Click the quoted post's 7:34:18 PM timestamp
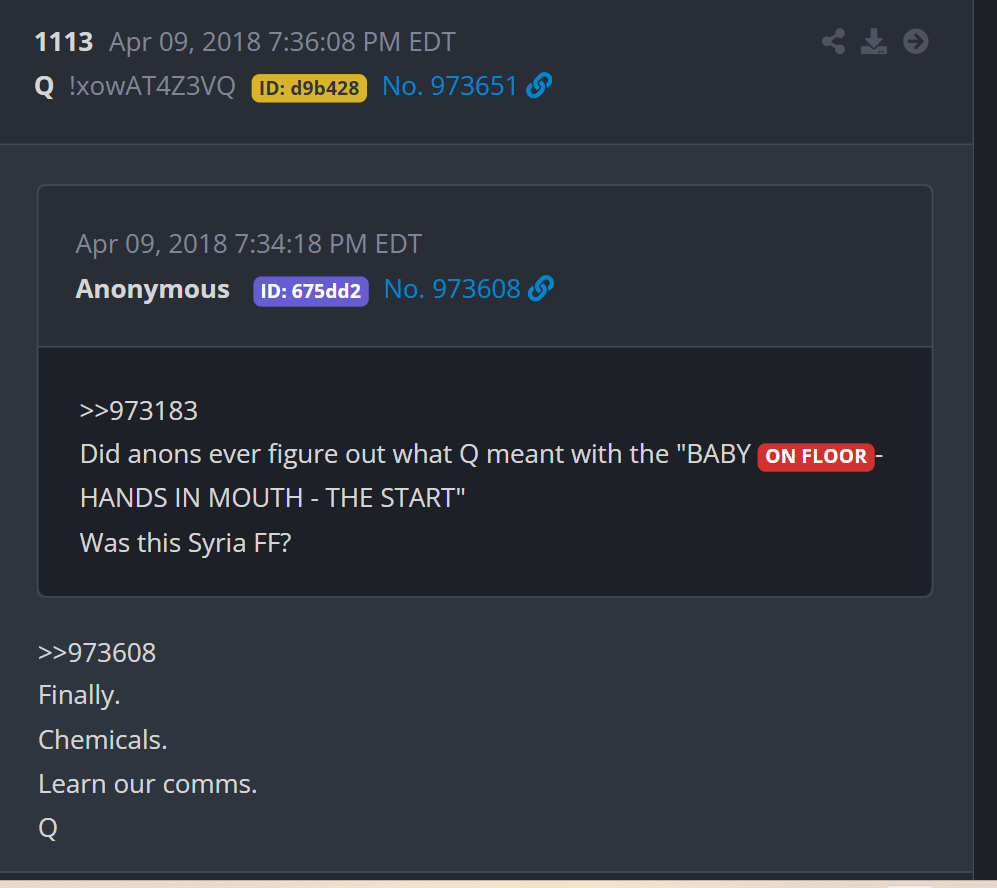997x888 pixels. coord(249,244)
